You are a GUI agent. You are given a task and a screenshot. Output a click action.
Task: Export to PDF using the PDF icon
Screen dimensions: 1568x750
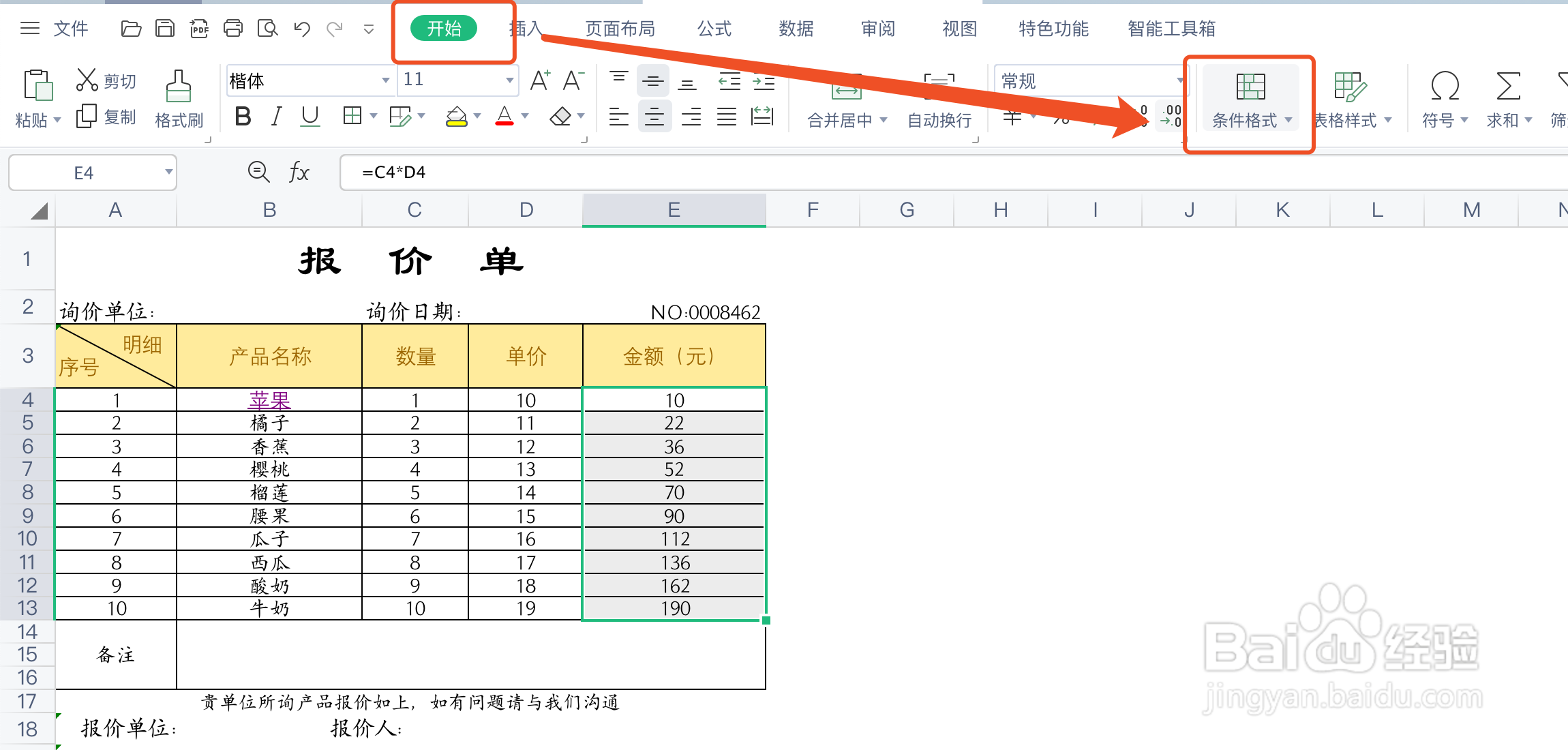coord(199,29)
